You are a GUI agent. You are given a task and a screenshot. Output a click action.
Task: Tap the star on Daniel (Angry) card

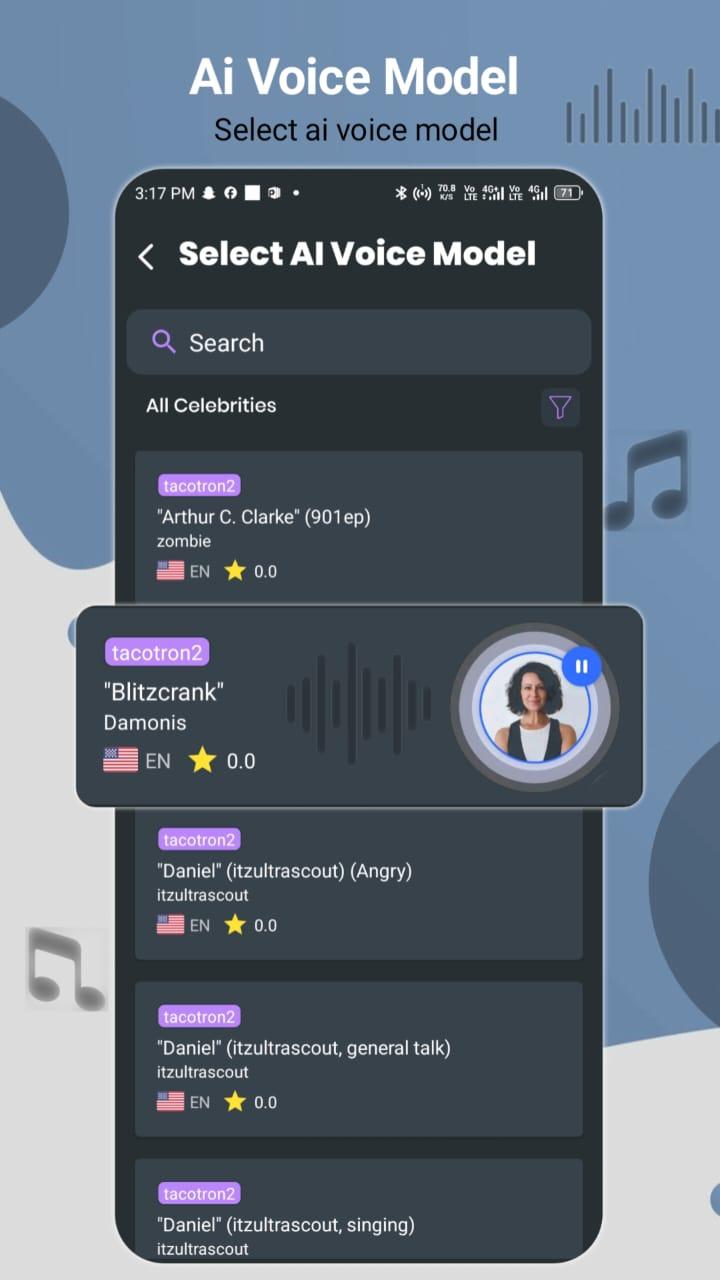[235, 925]
